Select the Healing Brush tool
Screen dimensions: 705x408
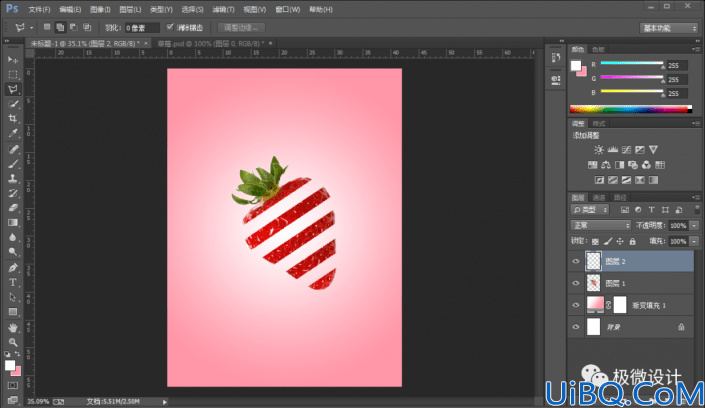point(13,149)
